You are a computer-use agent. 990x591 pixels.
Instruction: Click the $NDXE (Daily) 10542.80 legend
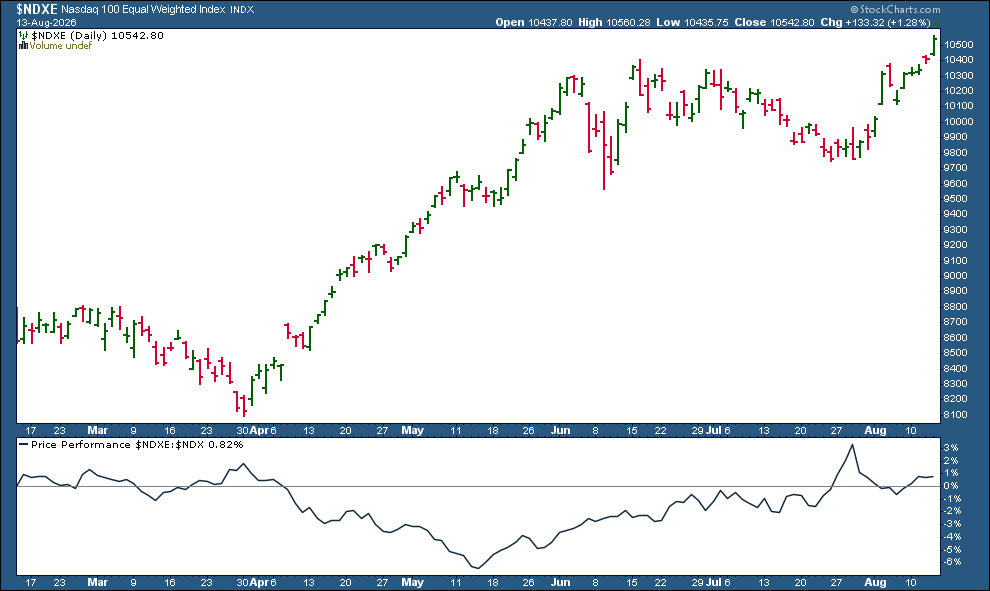(x=97, y=35)
